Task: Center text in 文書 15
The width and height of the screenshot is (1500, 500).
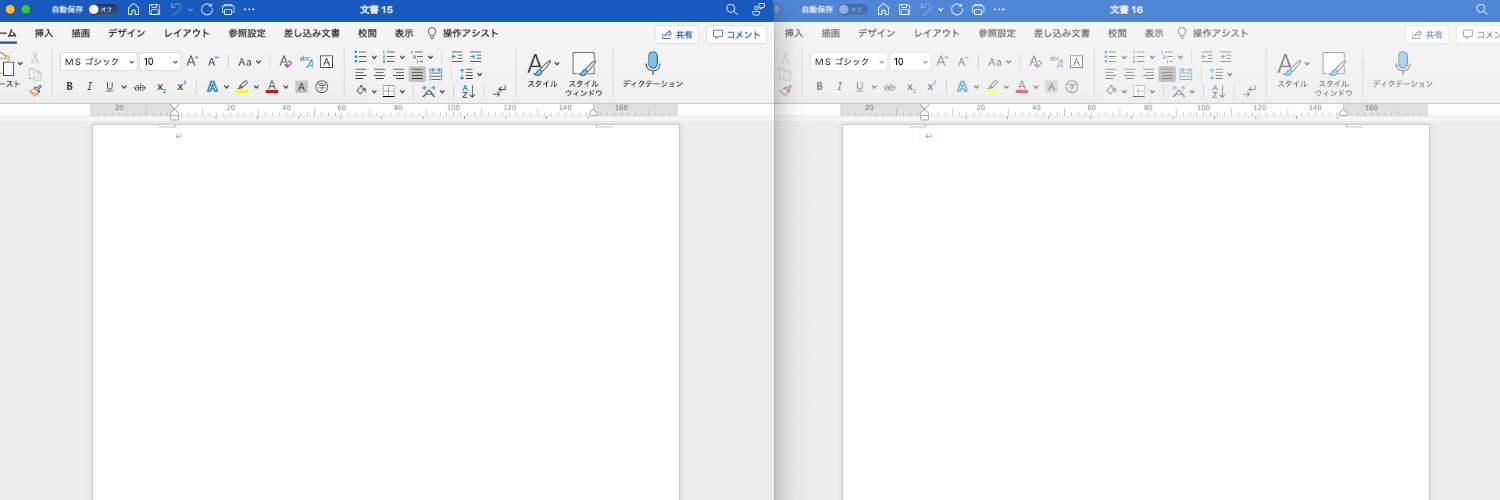Action: 379,74
